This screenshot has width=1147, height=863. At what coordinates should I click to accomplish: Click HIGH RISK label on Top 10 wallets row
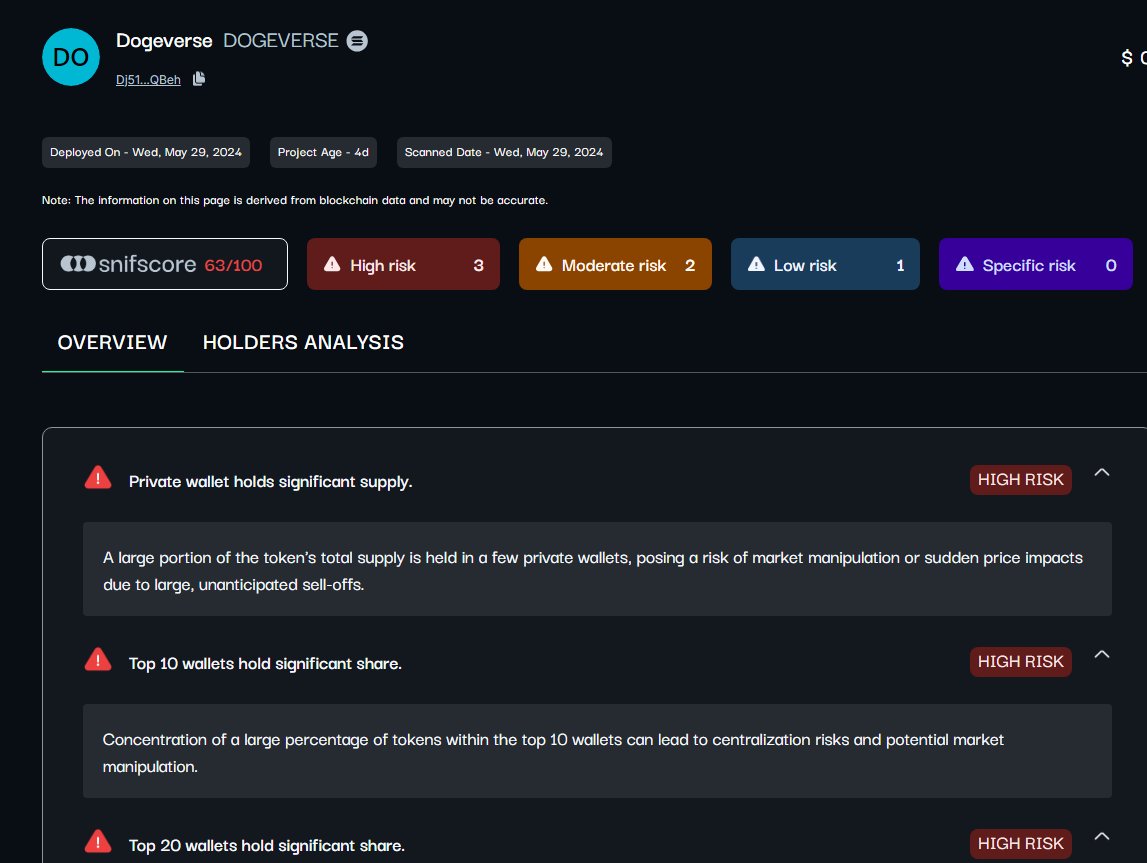1020,662
